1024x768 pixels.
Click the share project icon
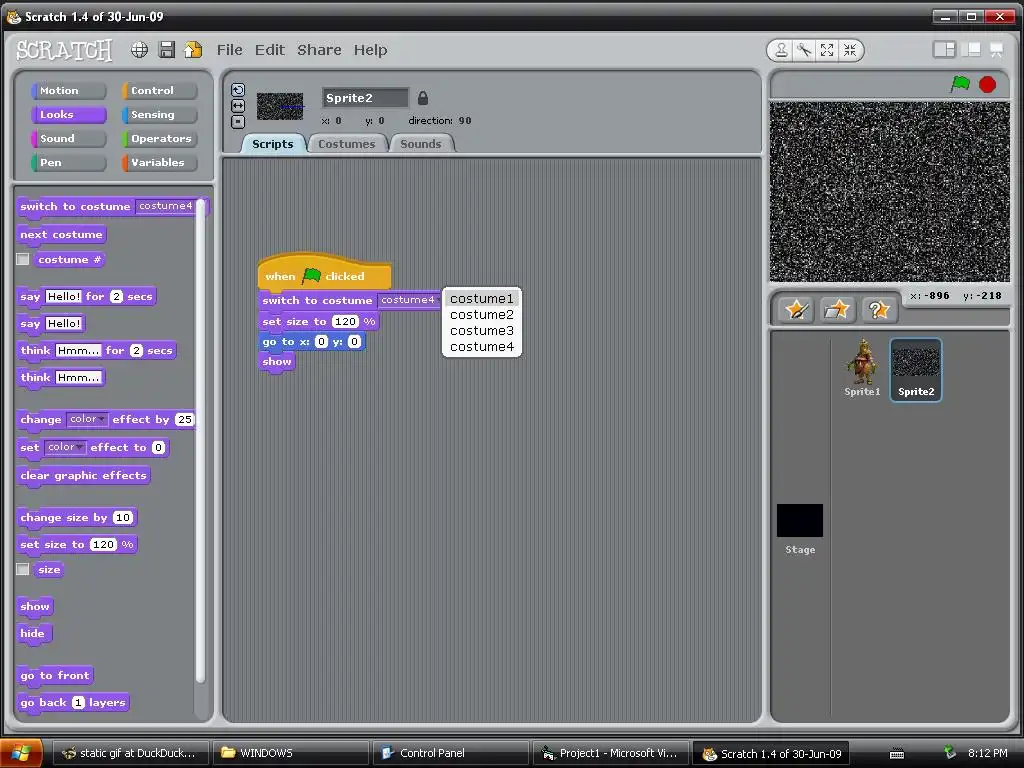193,50
